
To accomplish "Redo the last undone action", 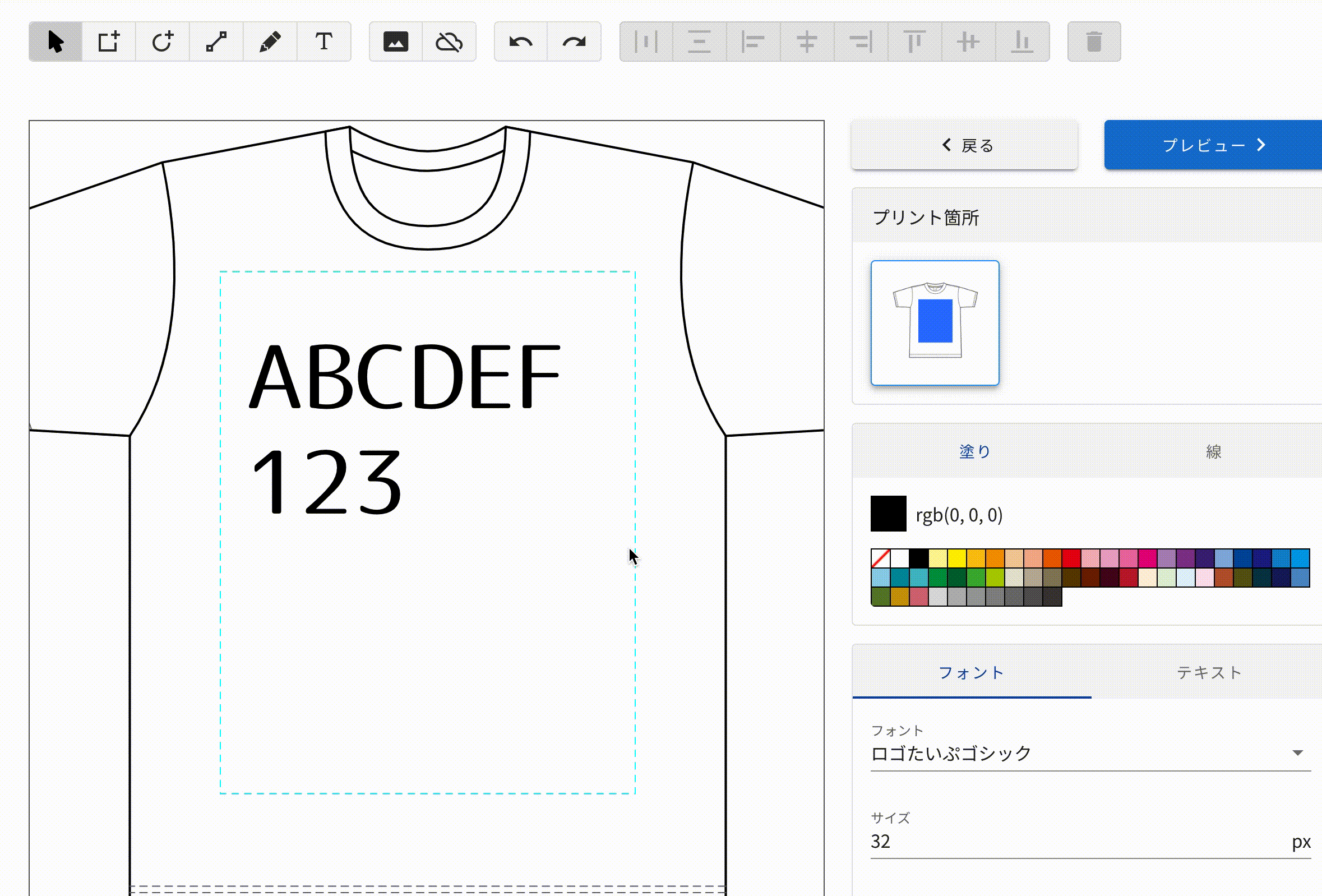I will point(574,41).
